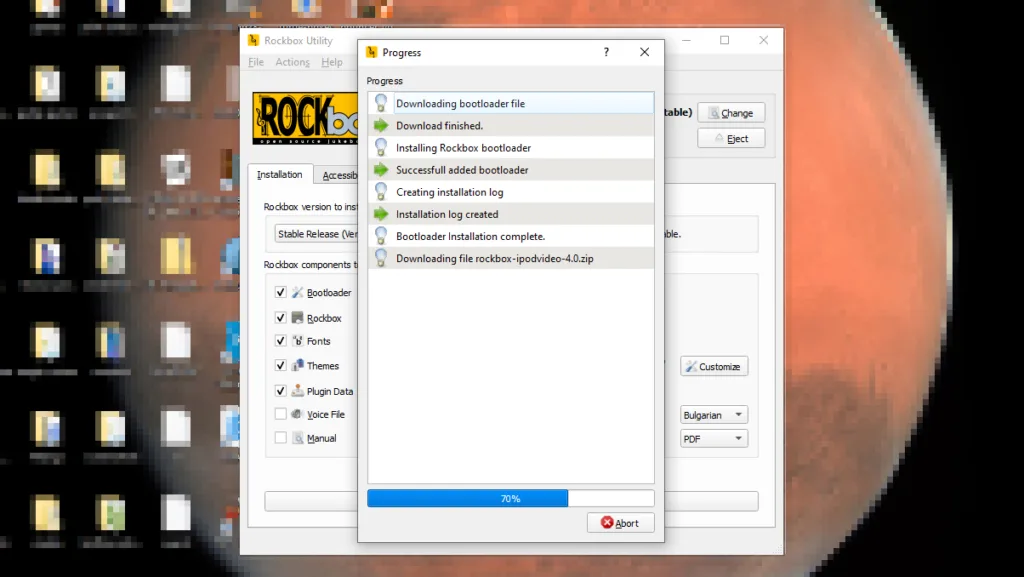
Task: Uncheck the Rockbox checkbox
Action: pyautogui.click(x=281, y=318)
